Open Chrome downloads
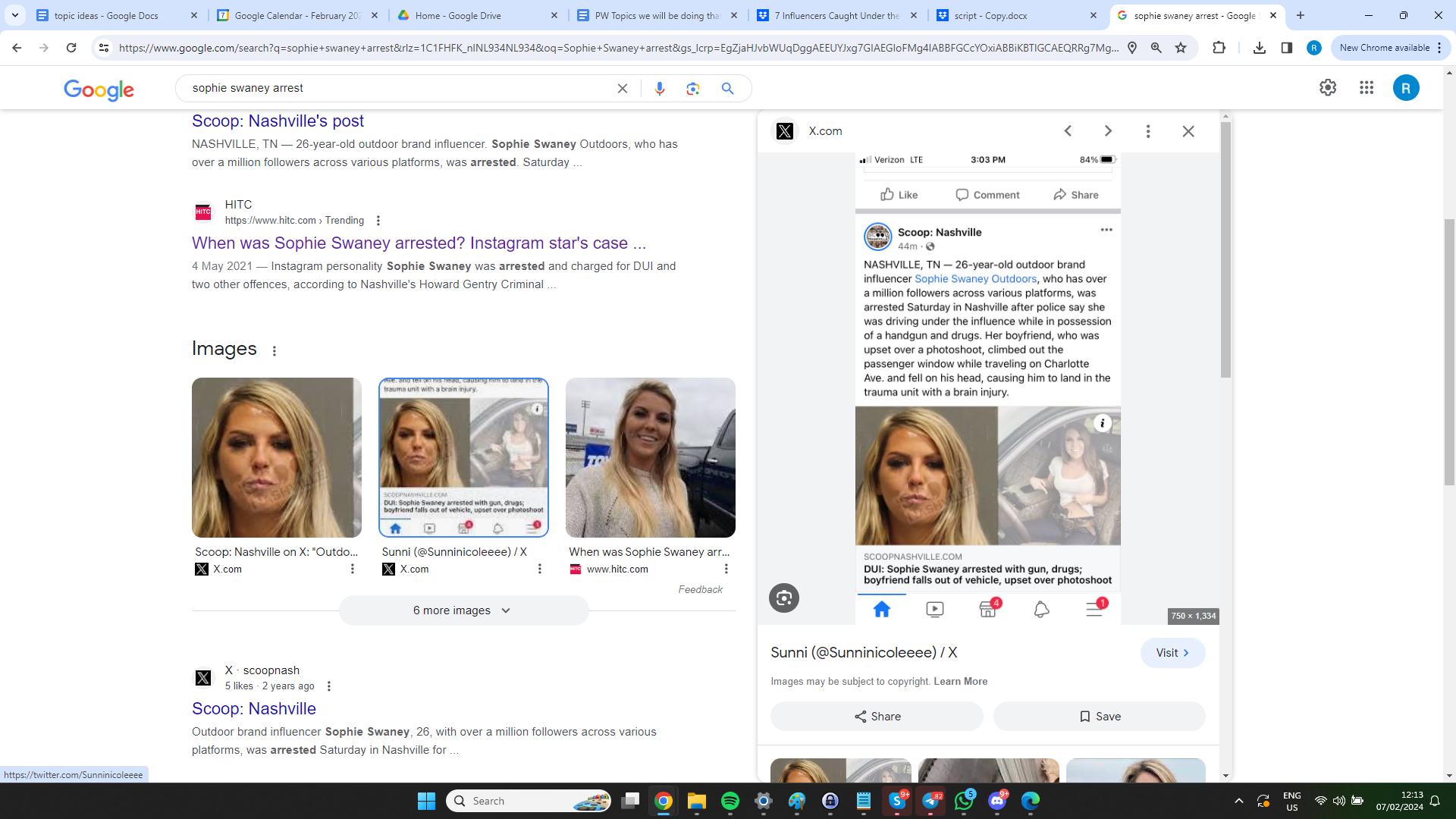This screenshot has height=819, width=1456. (1260, 48)
